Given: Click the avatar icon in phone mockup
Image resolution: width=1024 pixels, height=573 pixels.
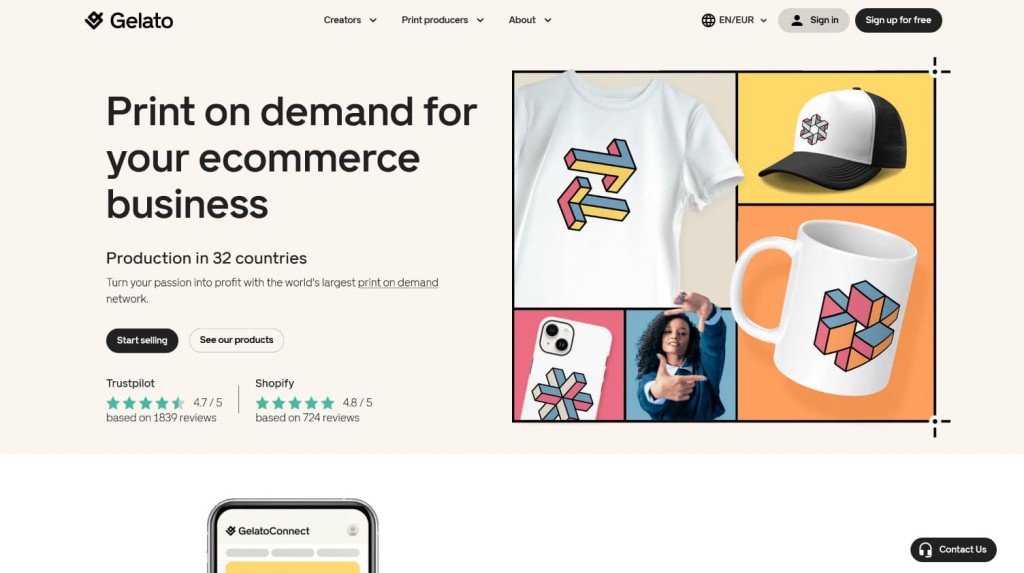Looking at the screenshot, I should click(353, 530).
